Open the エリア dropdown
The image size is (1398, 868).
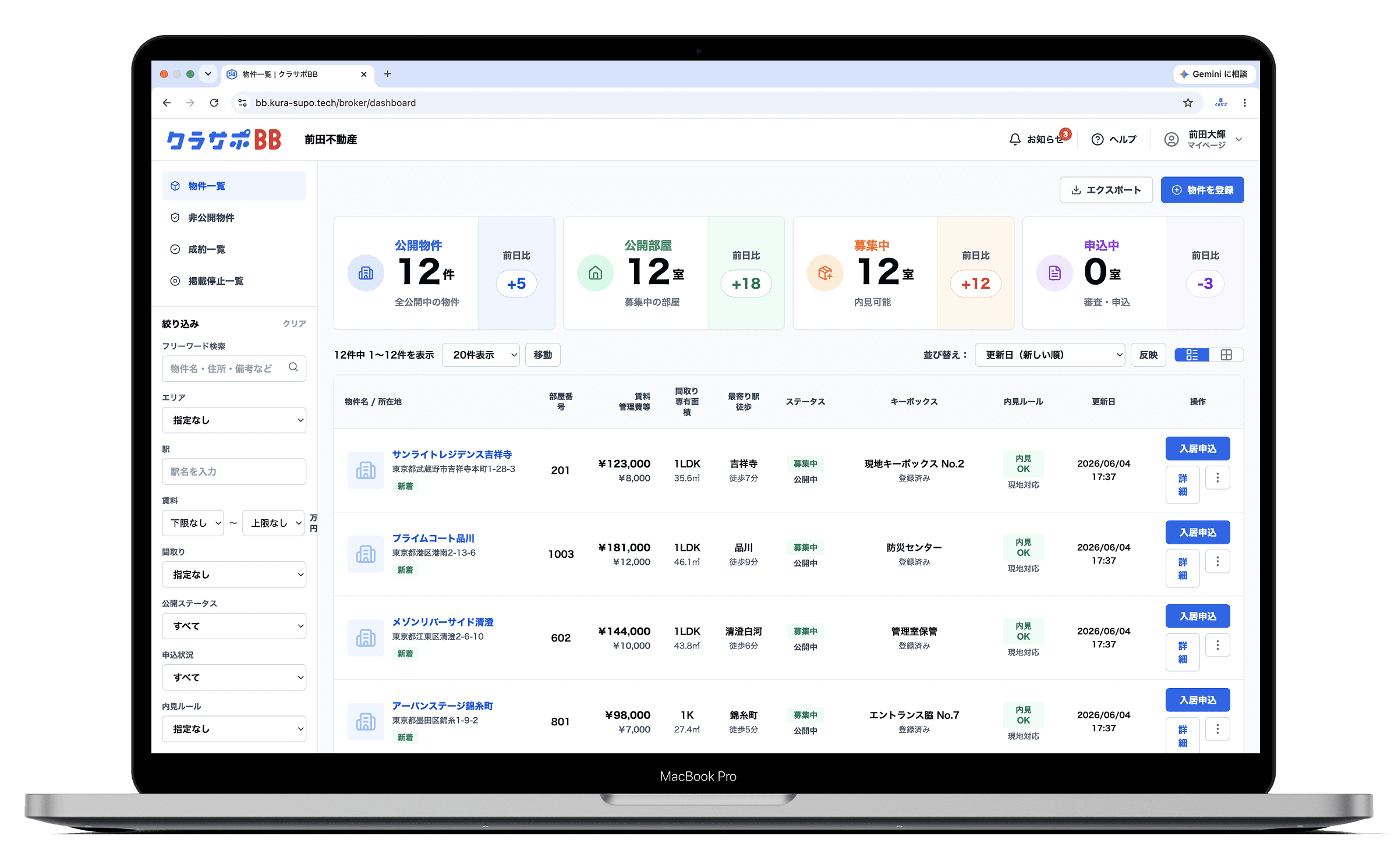(x=234, y=420)
